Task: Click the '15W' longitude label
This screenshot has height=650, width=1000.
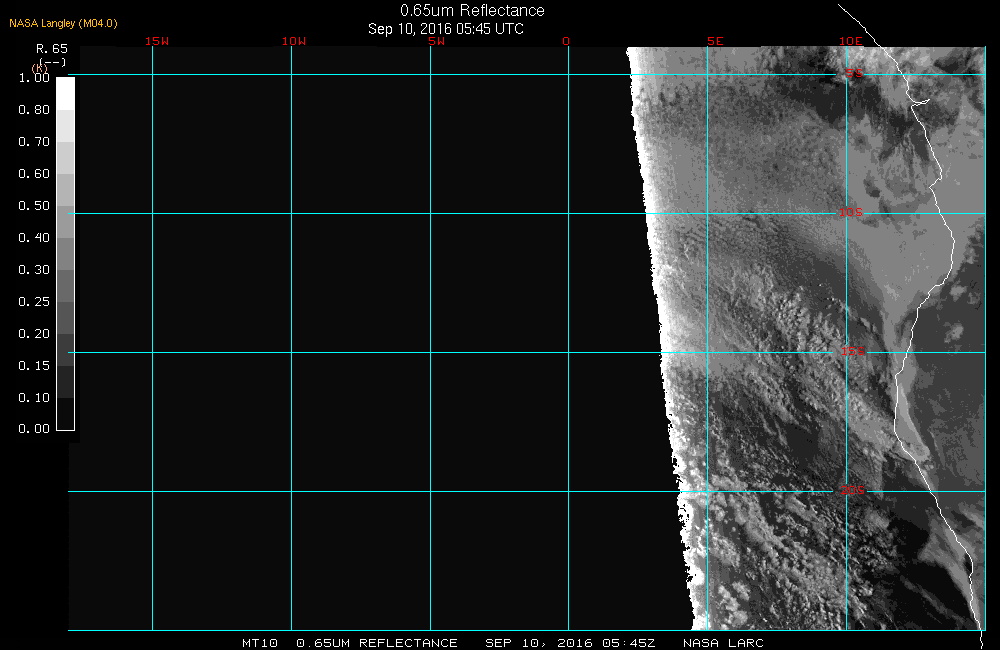Action: 157,41
